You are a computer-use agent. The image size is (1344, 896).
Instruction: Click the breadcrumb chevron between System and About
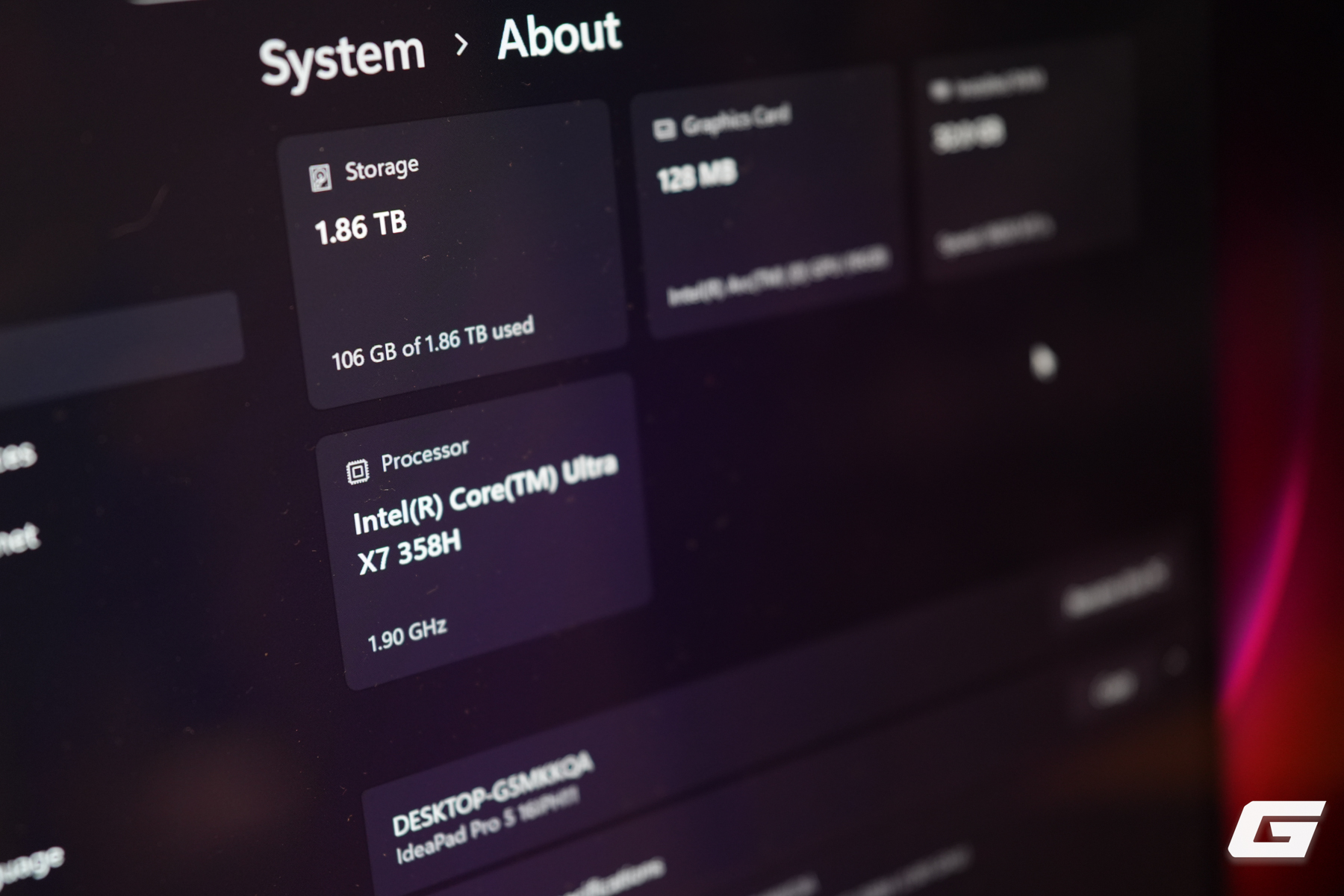click(x=461, y=45)
